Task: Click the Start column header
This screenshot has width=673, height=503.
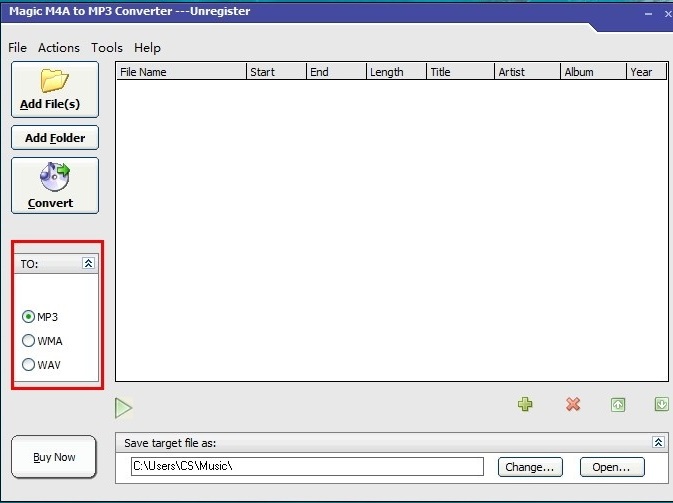Action: 277,72
